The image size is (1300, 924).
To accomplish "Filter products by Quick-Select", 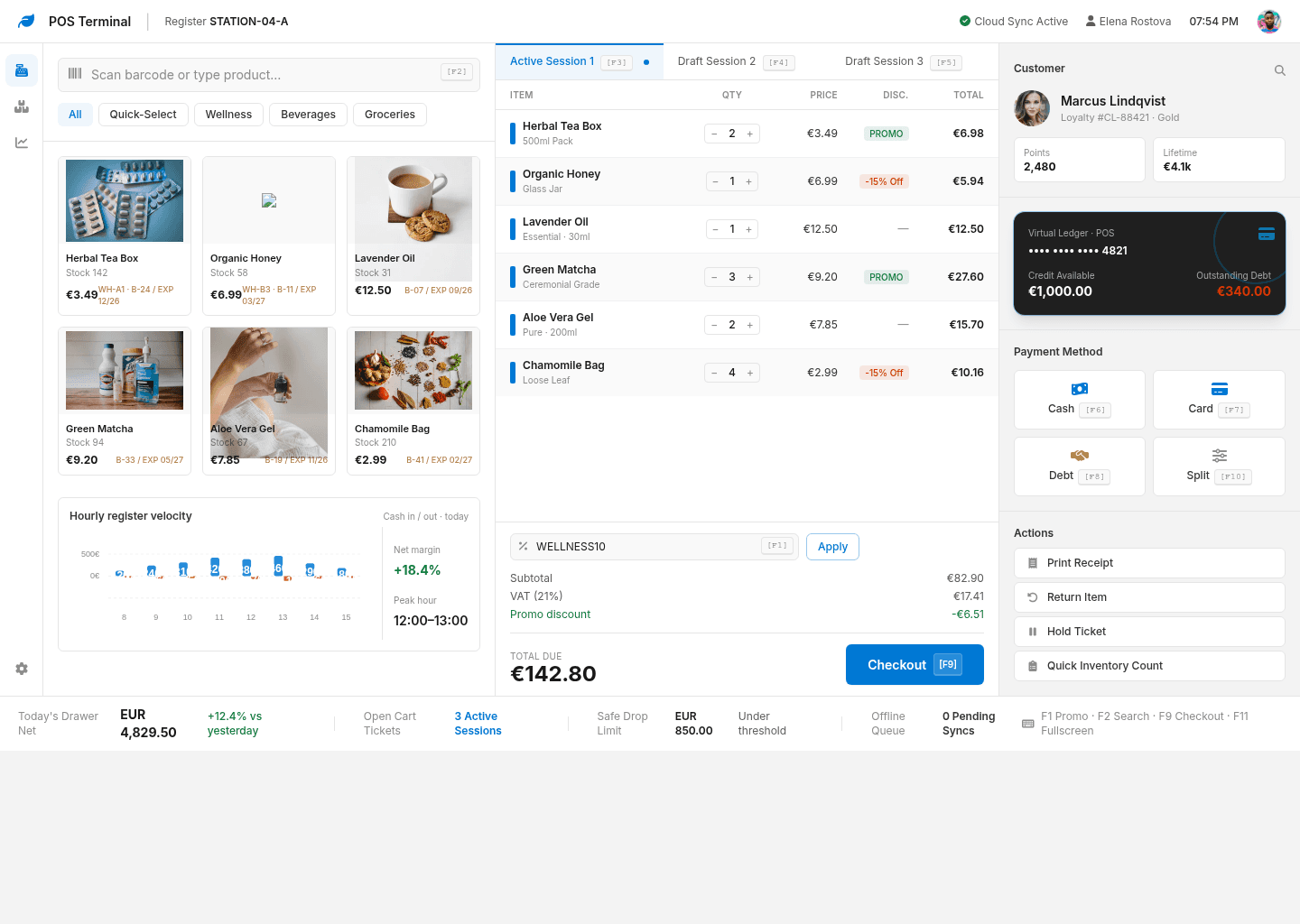I will [x=144, y=115].
